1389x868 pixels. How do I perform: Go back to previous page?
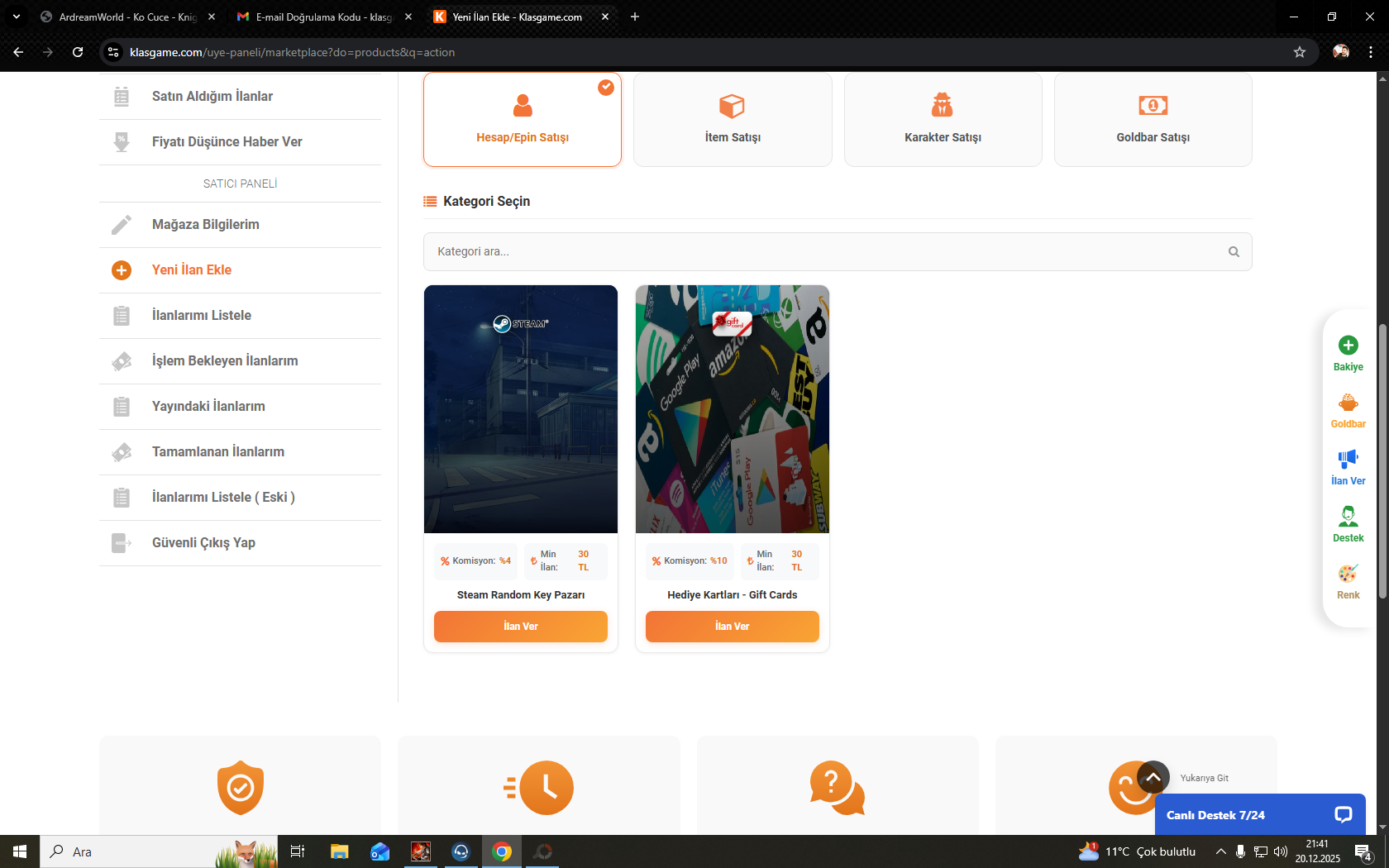18,52
